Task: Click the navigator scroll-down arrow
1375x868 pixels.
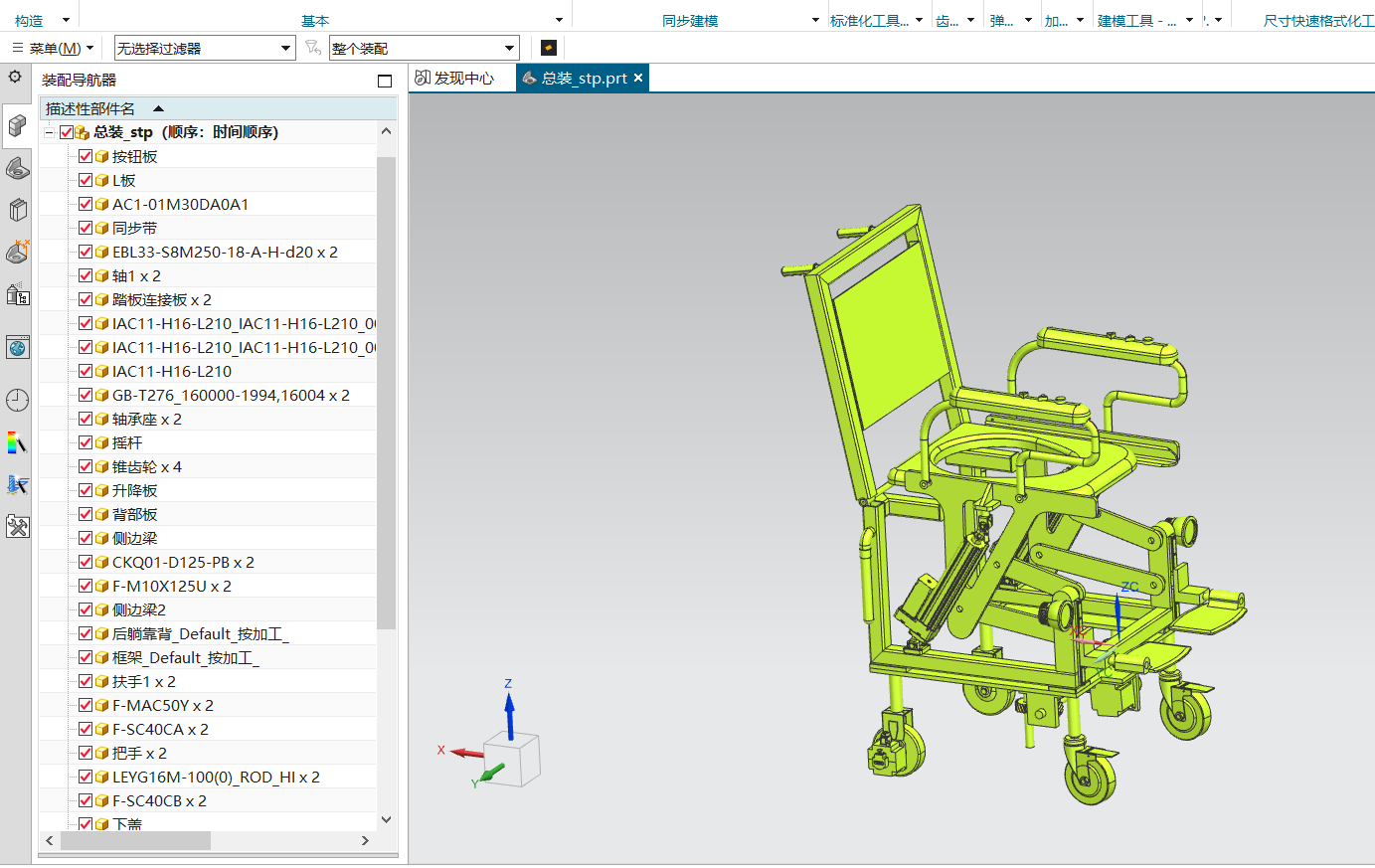Action: click(387, 820)
